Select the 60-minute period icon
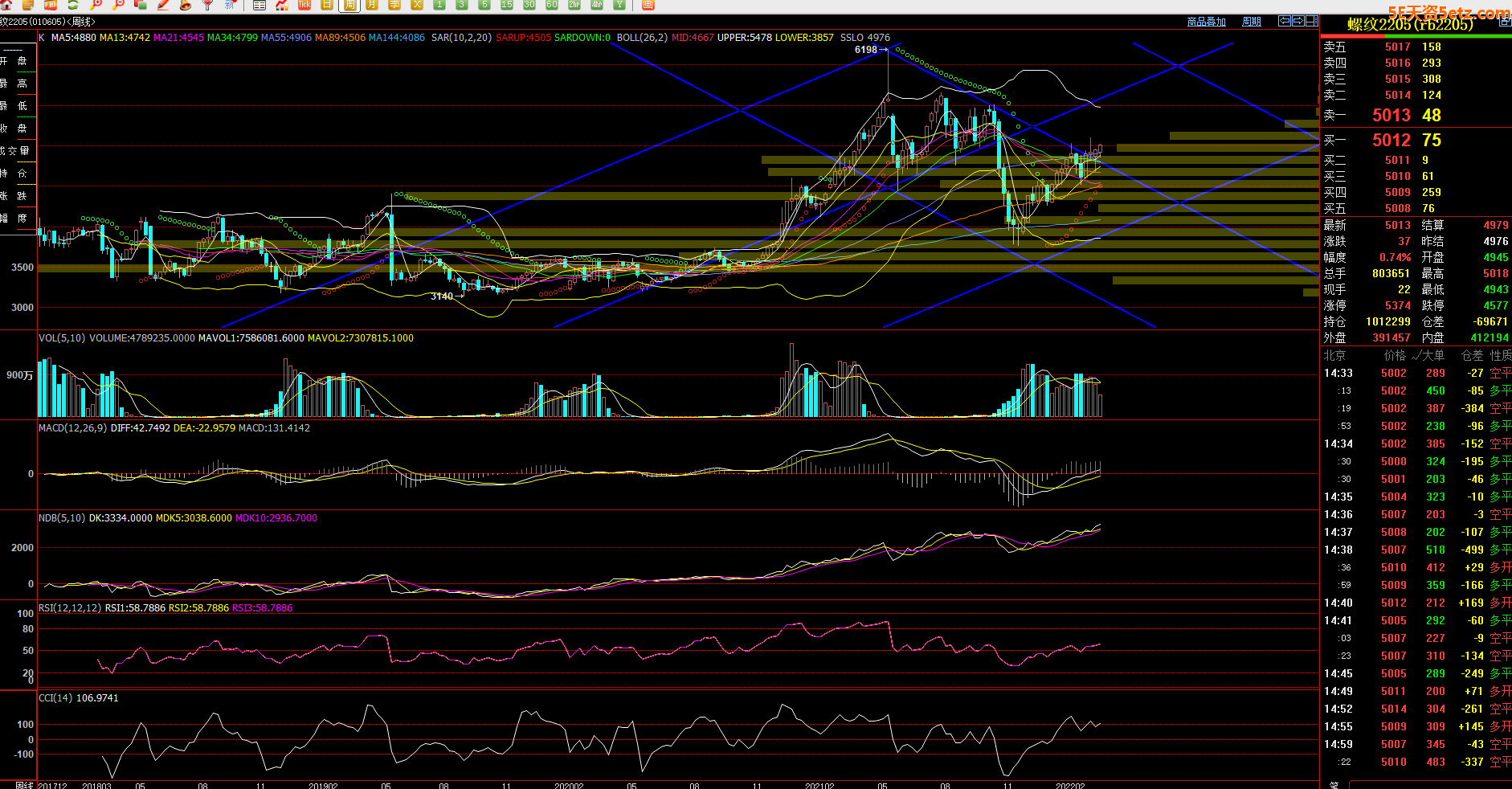 pyautogui.click(x=552, y=4)
